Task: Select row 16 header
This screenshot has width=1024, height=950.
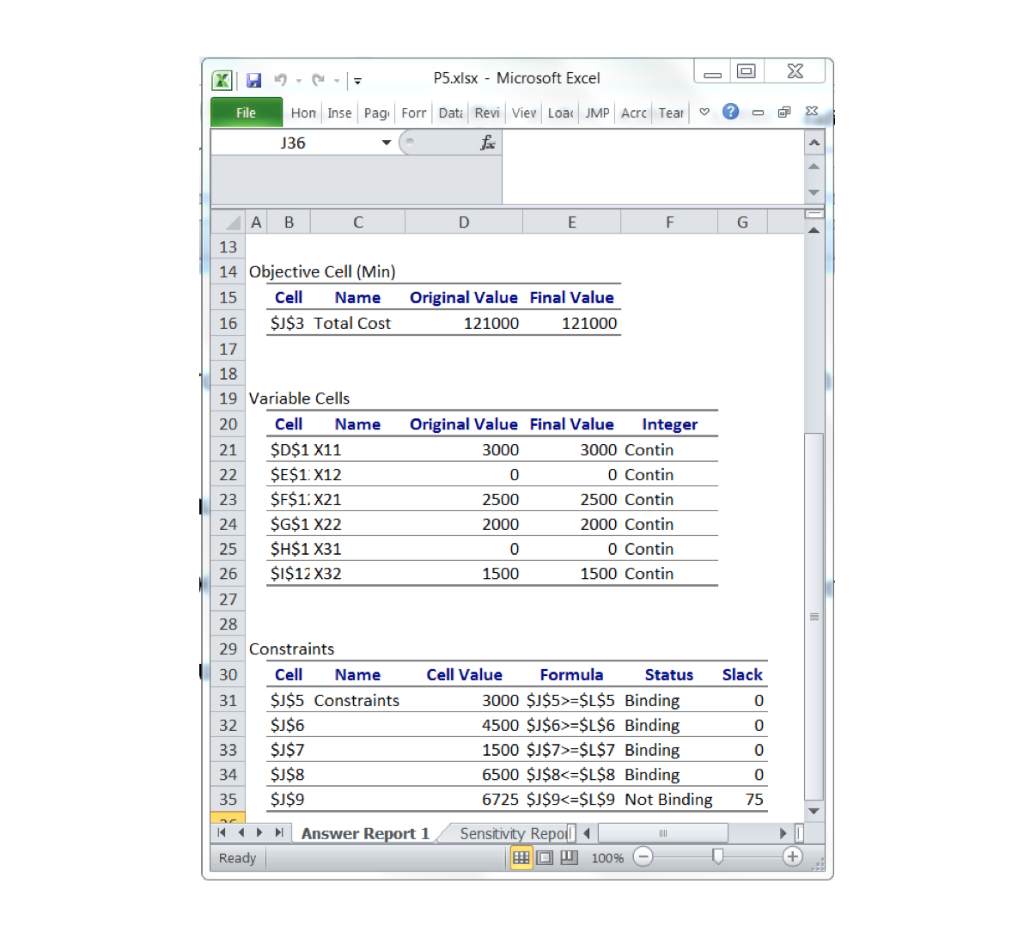Action: (228, 323)
